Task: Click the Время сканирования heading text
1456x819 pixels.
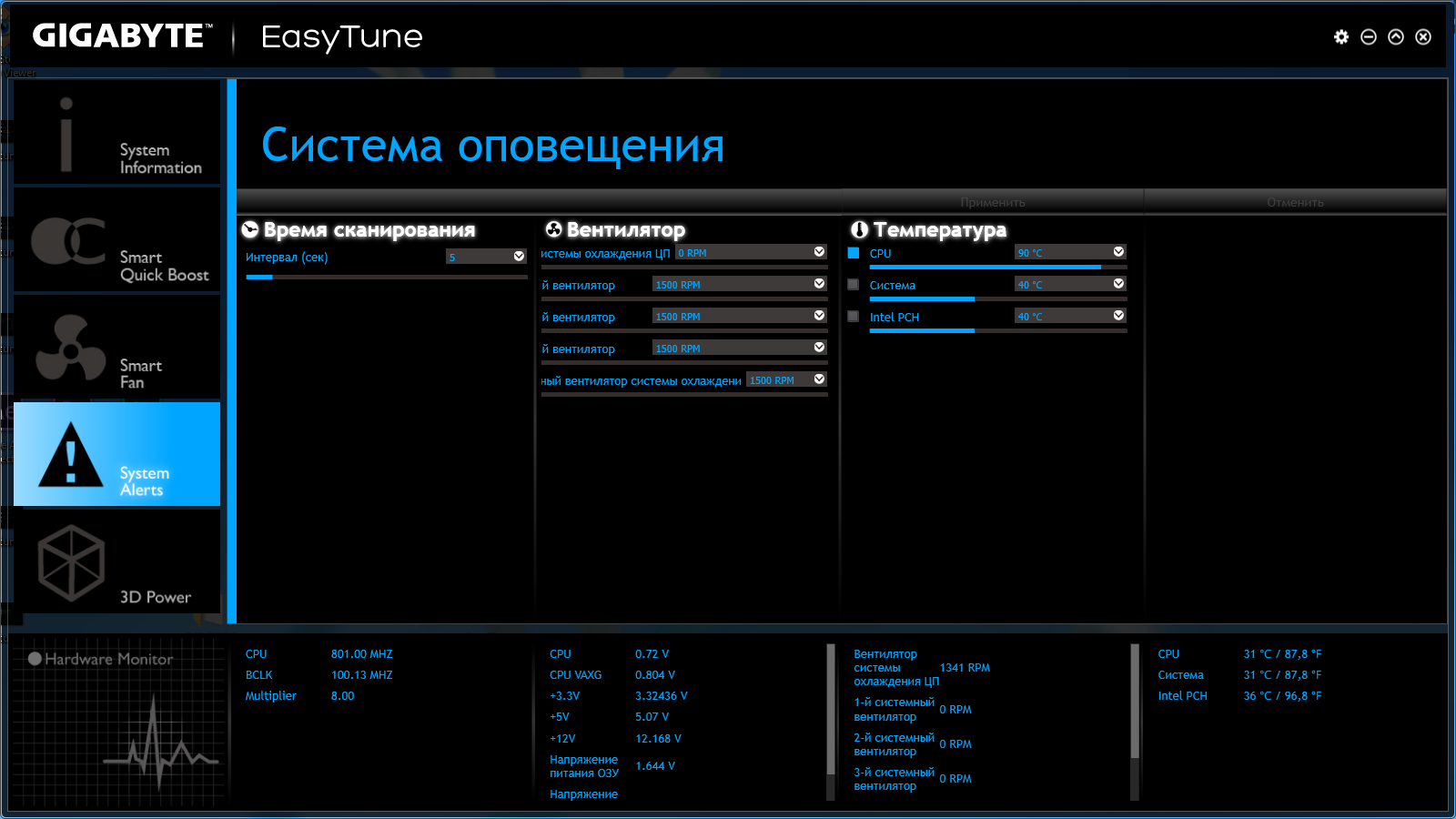Action: point(369,230)
